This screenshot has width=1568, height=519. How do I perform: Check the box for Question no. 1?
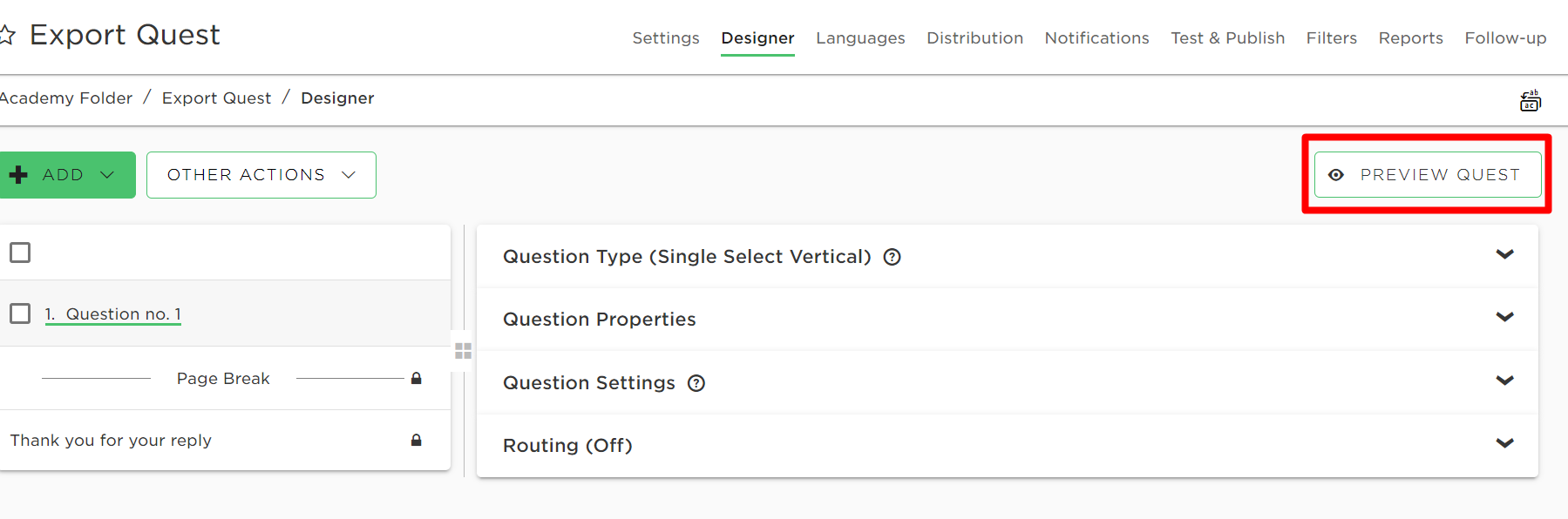point(20,313)
